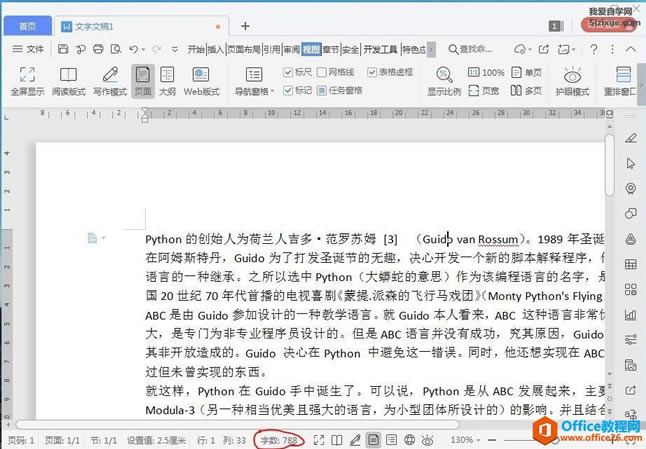Viewport: 646px width, 449px height.
Task: Click the writing mode pen icon in status bar
Action: [355, 440]
